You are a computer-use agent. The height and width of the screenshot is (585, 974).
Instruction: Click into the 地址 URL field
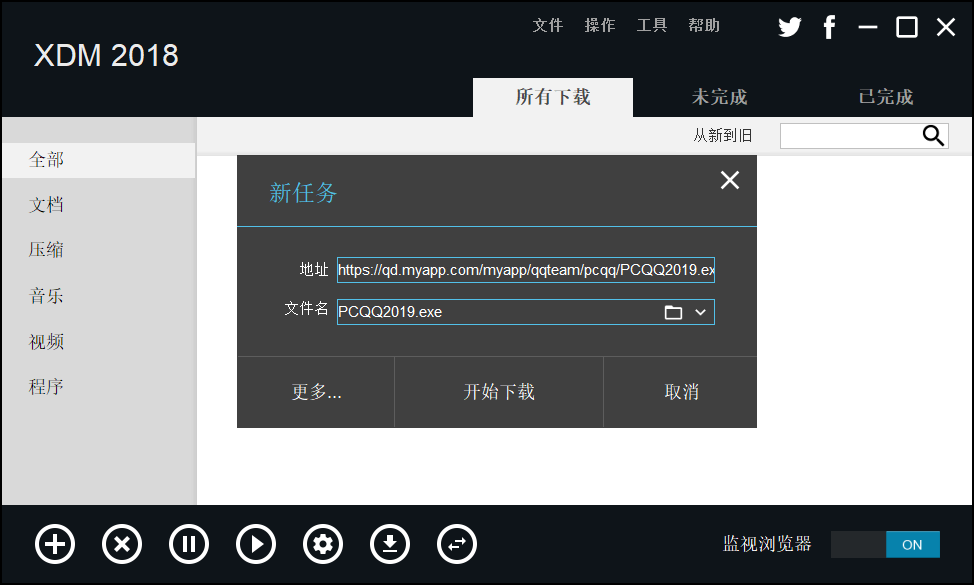click(526, 270)
